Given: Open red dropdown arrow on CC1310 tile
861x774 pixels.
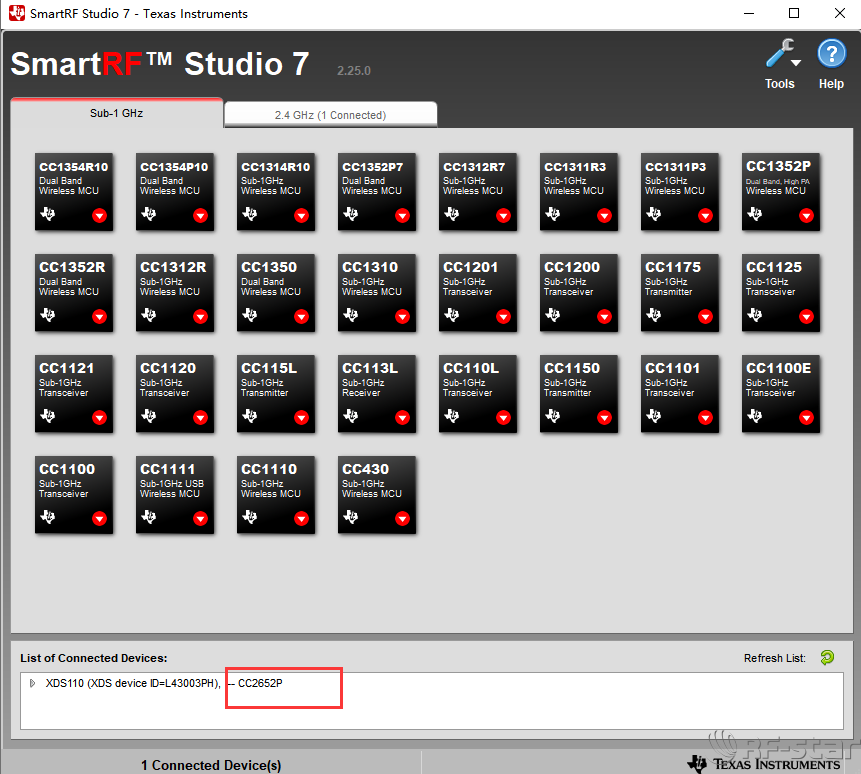Looking at the screenshot, I should (x=402, y=317).
